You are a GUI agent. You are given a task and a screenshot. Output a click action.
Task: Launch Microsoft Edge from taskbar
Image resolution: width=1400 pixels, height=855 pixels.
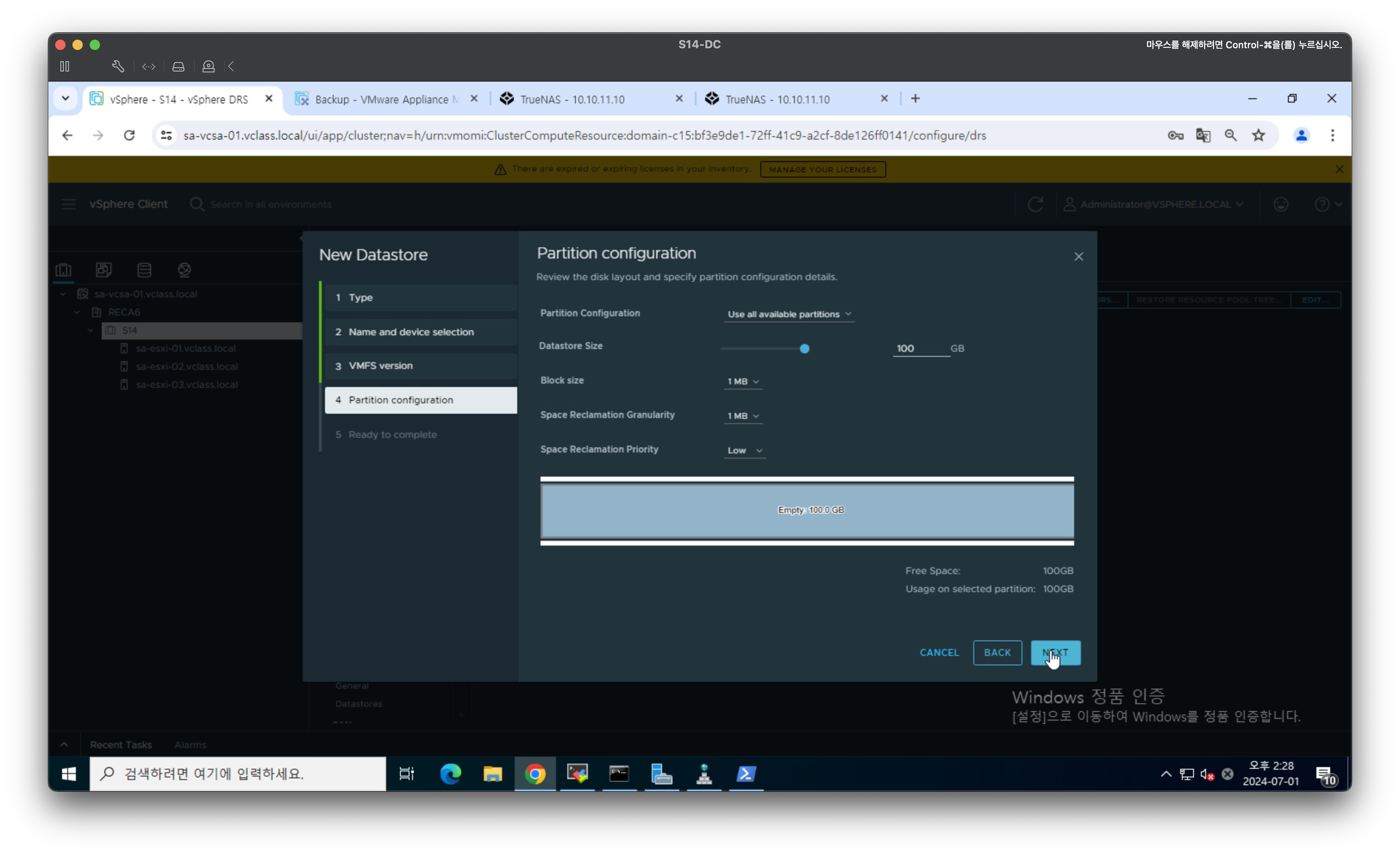click(450, 774)
